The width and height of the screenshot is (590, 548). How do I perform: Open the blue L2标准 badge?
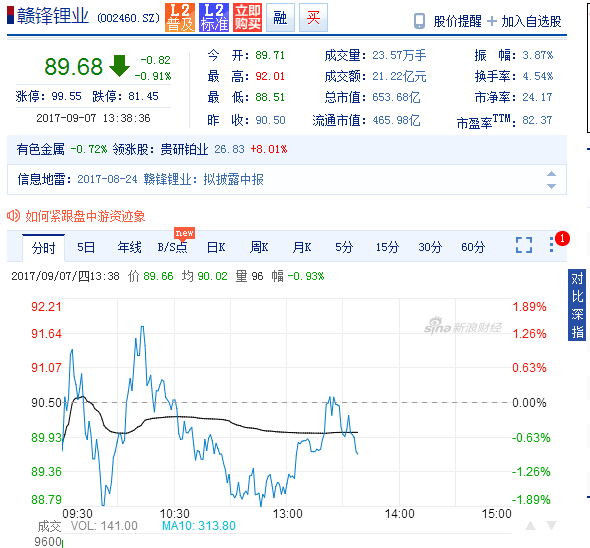[214, 17]
